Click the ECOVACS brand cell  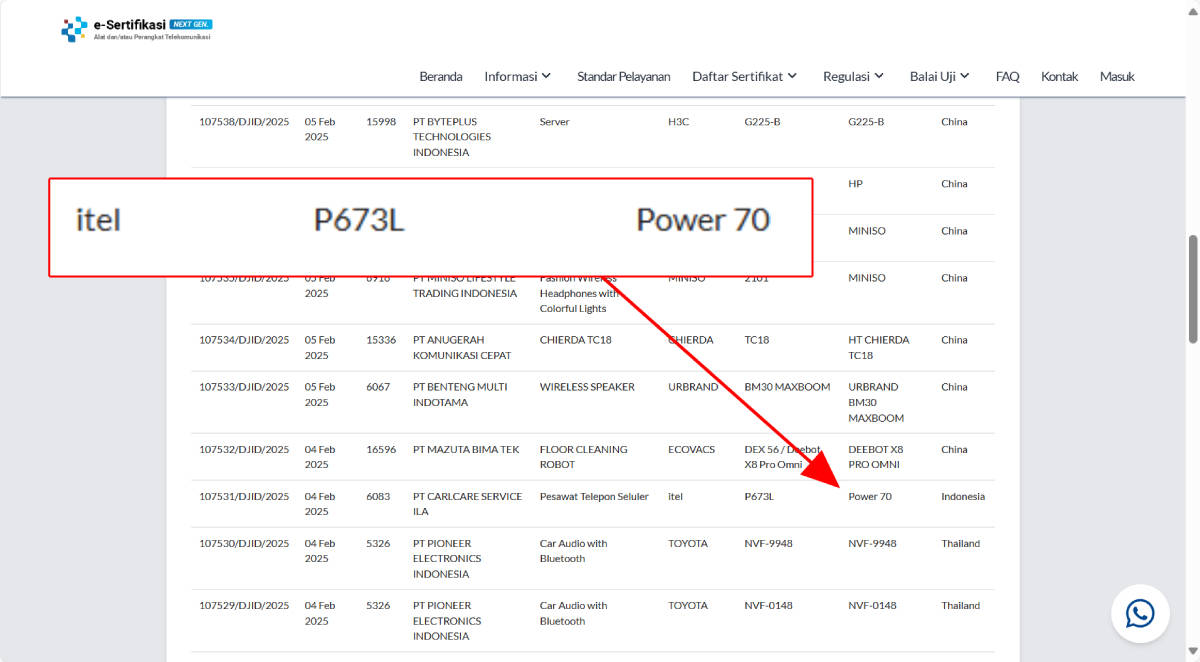[x=692, y=450]
